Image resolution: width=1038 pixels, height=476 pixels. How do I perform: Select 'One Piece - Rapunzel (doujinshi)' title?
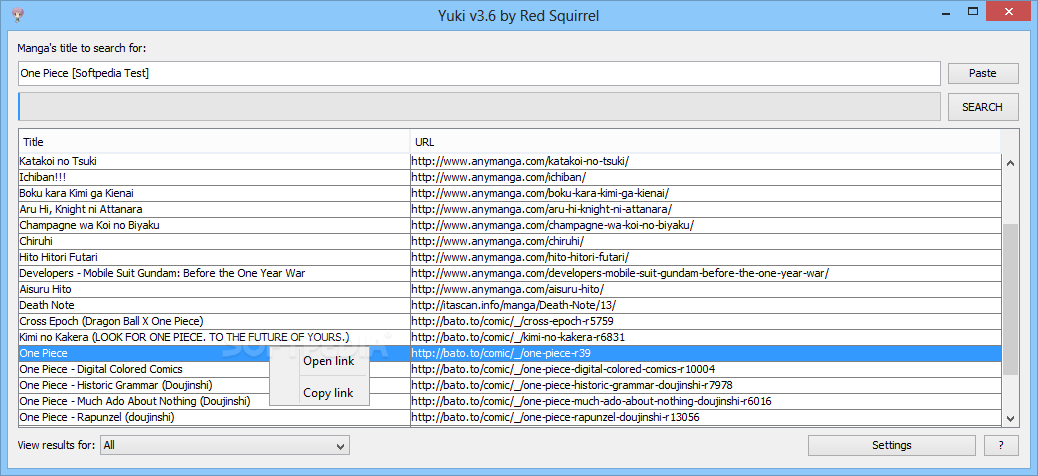coord(97,417)
